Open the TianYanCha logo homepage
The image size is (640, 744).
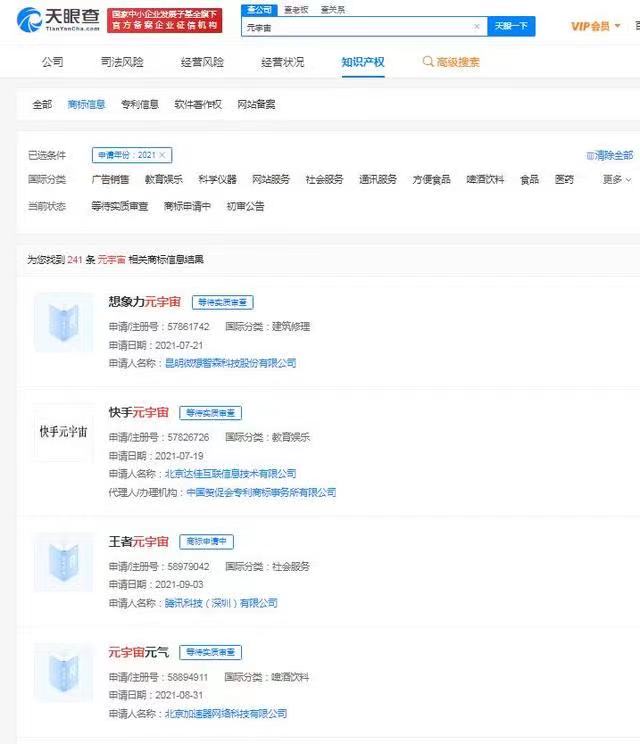click(58, 20)
